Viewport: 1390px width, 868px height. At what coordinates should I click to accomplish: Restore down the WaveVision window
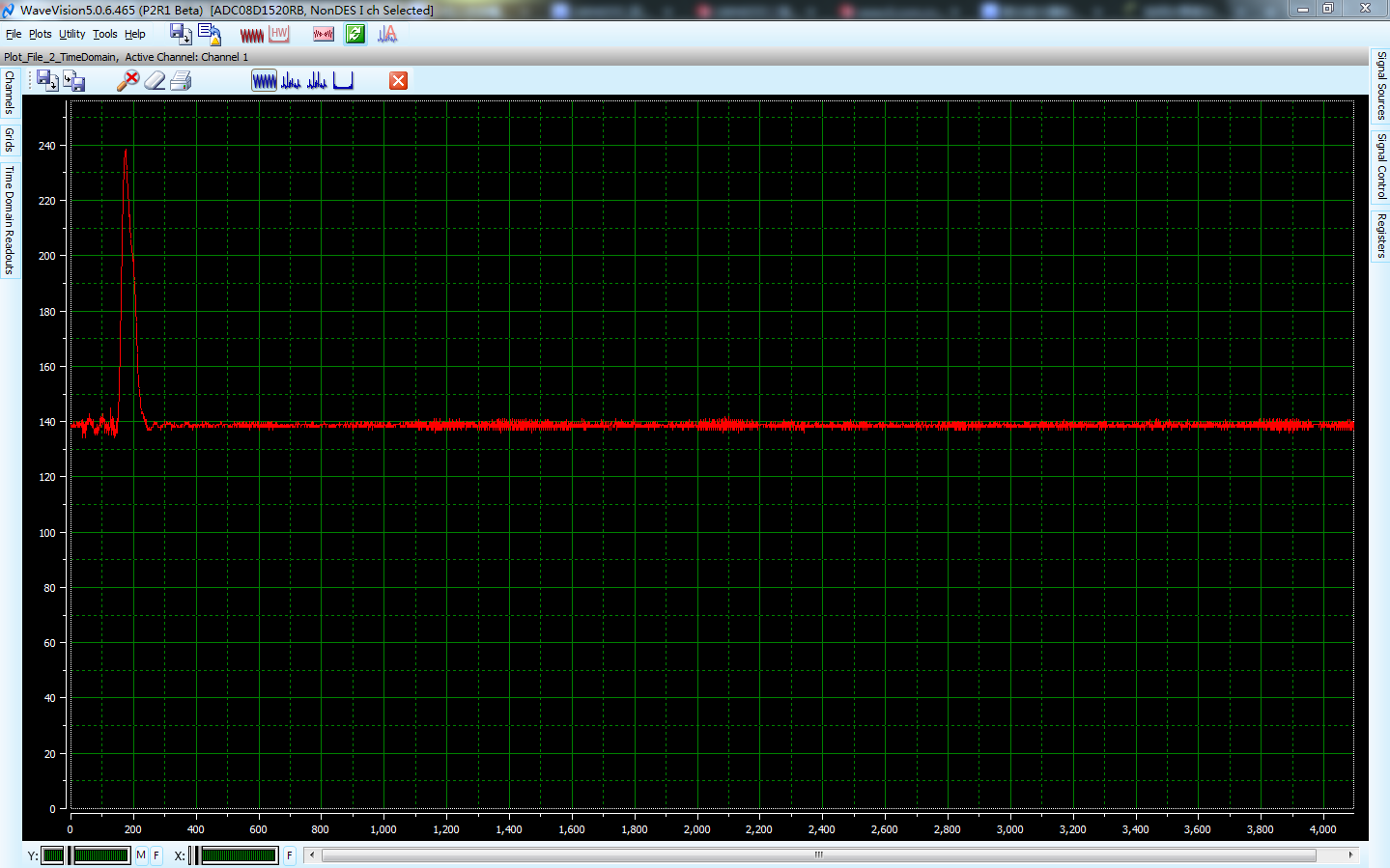coord(1328,9)
